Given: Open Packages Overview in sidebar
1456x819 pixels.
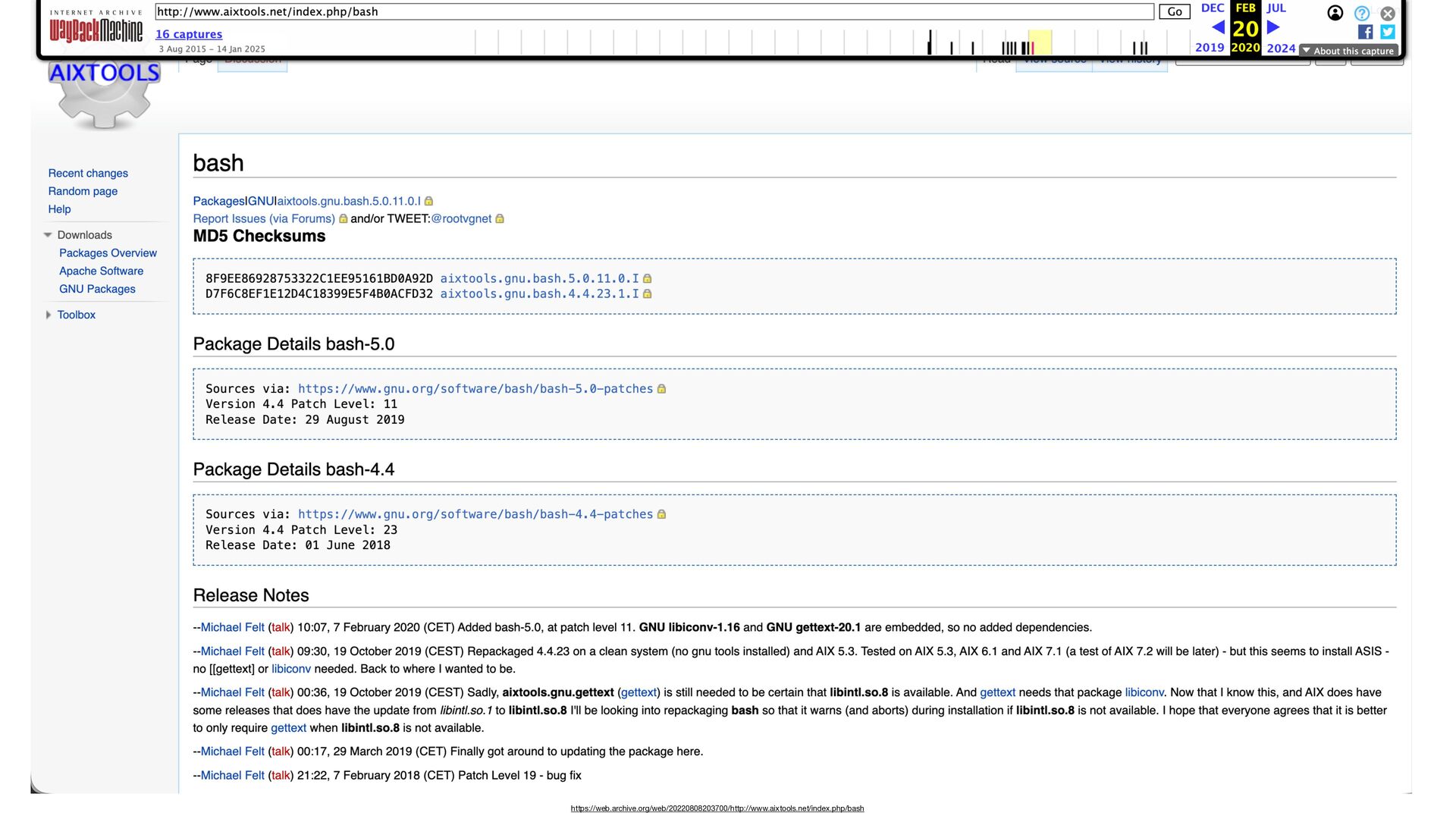Looking at the screenshot, I should point(108,253).
